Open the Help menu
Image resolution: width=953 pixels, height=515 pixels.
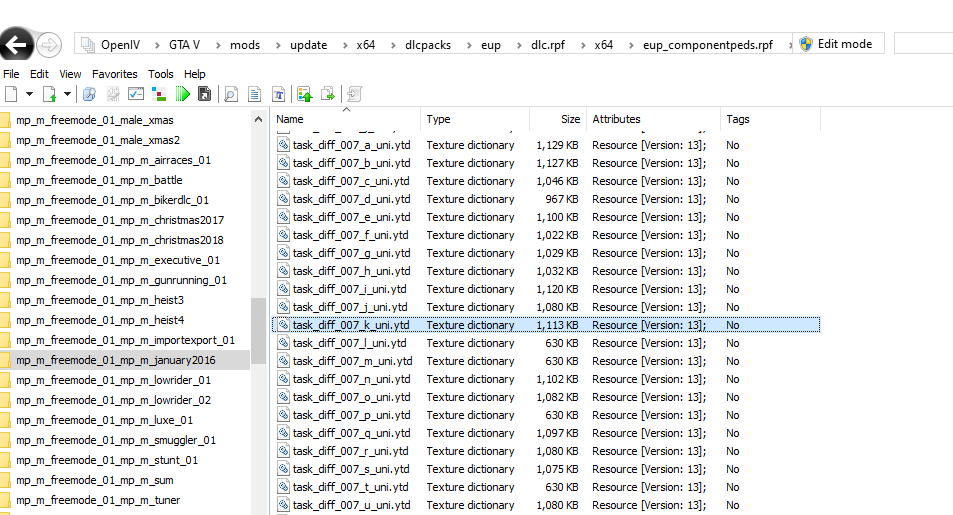point(195,74)
